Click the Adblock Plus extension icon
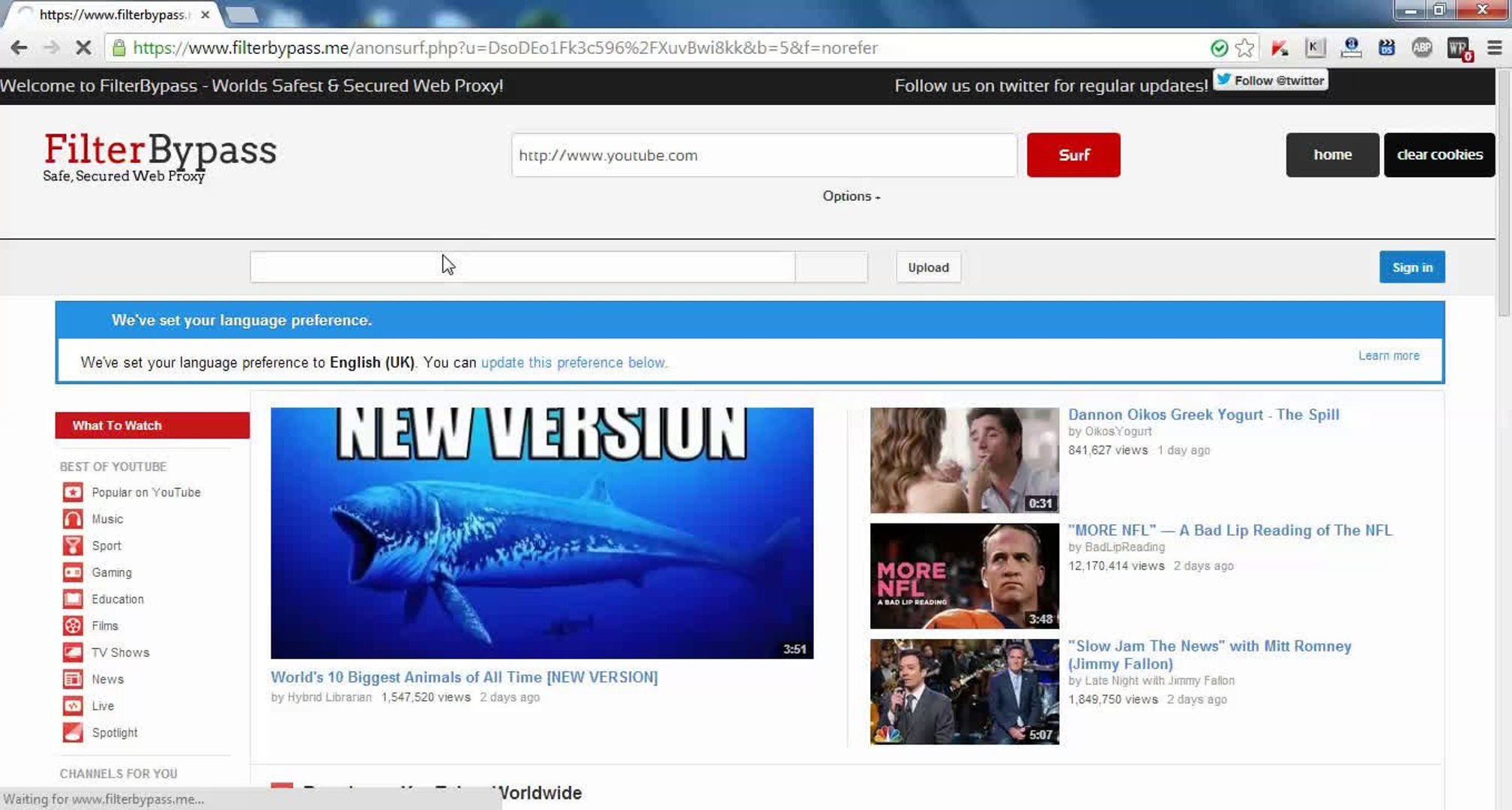Viewport: 1512px width, 810px height. coord(1421,48)
